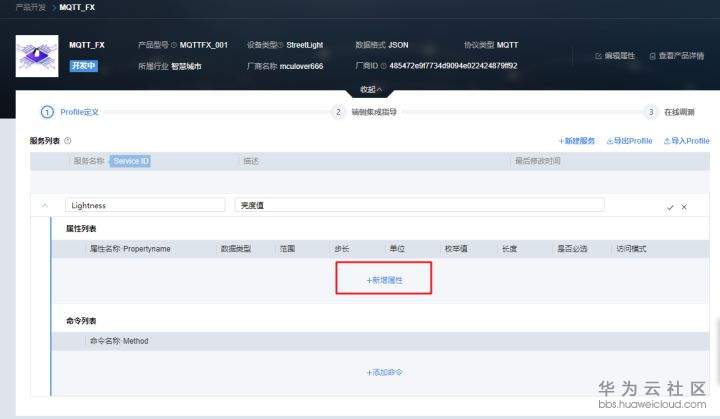Click 数据类型 column header
720x419 pixels.
pyautogui.click(x=236, y=249)
